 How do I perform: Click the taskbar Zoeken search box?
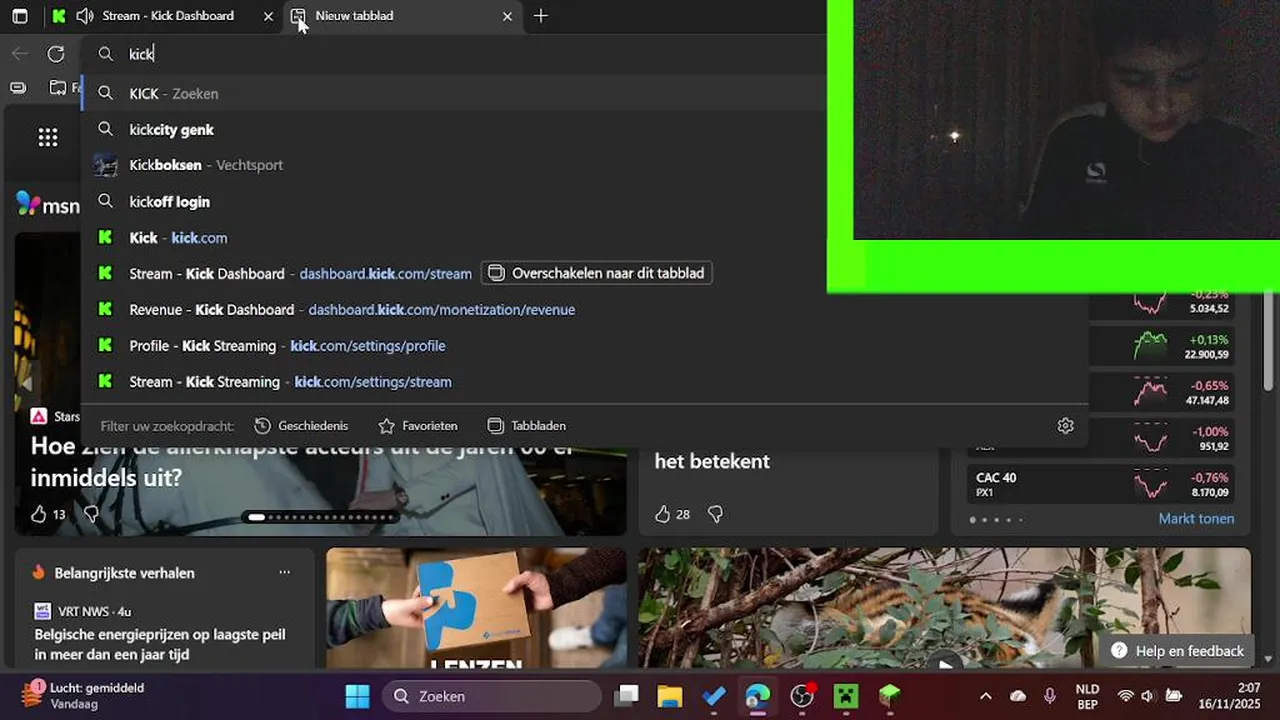(493, 696)
